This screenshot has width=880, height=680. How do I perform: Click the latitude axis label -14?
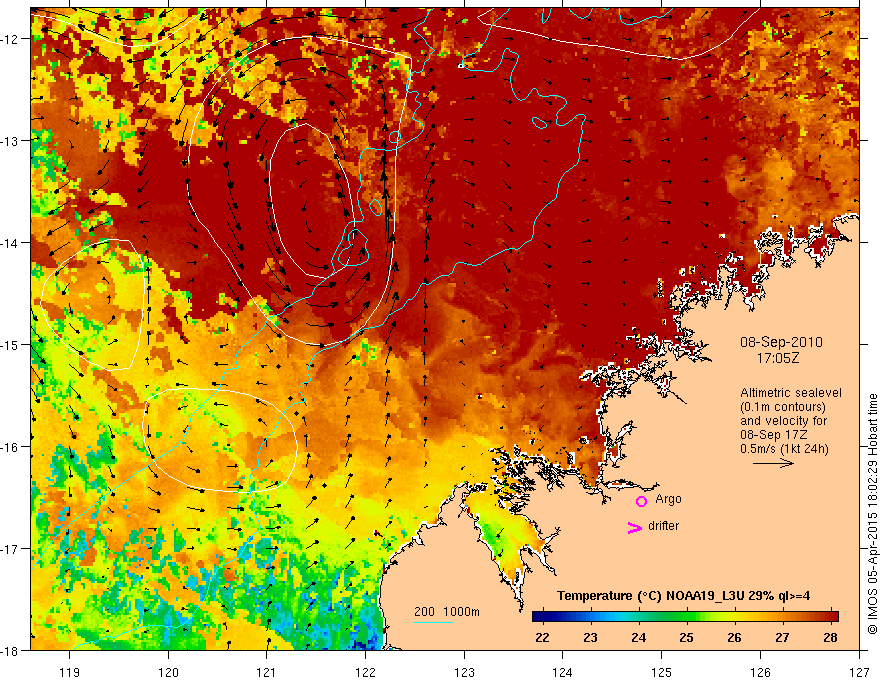pos(11,243)
